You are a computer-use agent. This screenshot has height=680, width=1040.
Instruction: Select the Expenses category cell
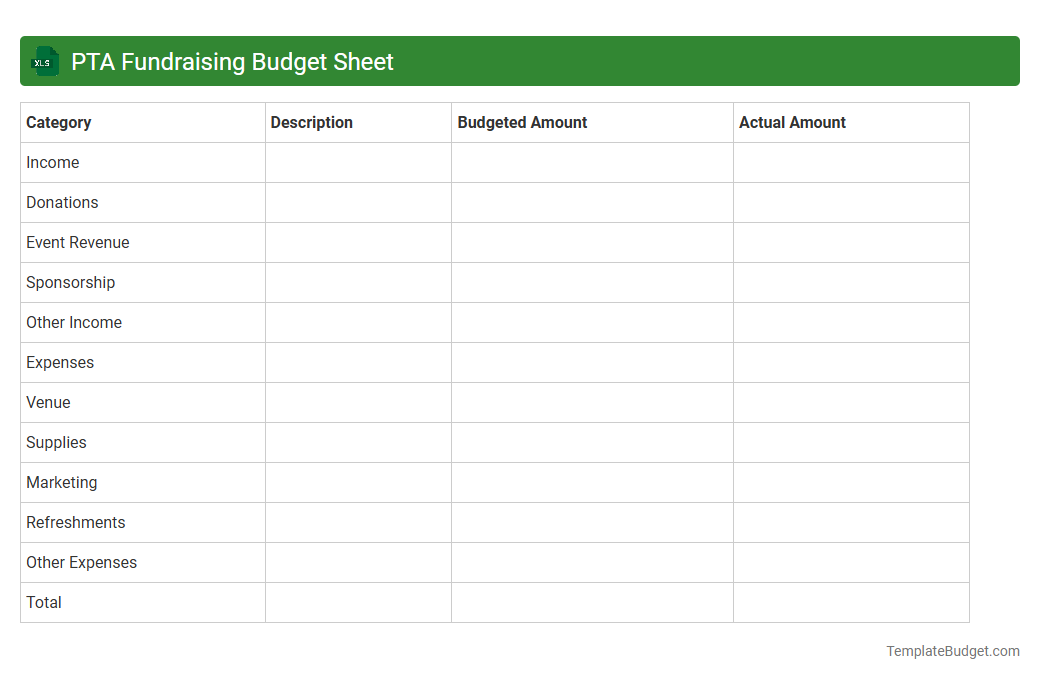point(60,362)
